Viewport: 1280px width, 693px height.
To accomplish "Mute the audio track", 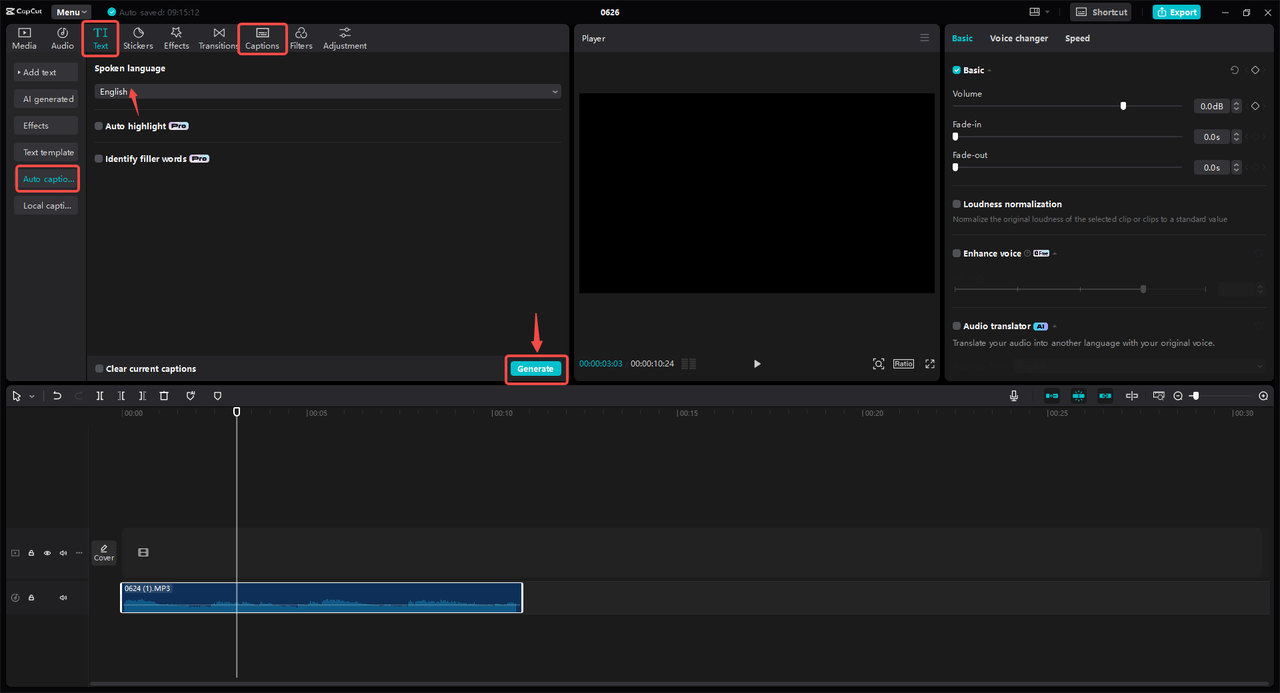I will pos(63,598).
